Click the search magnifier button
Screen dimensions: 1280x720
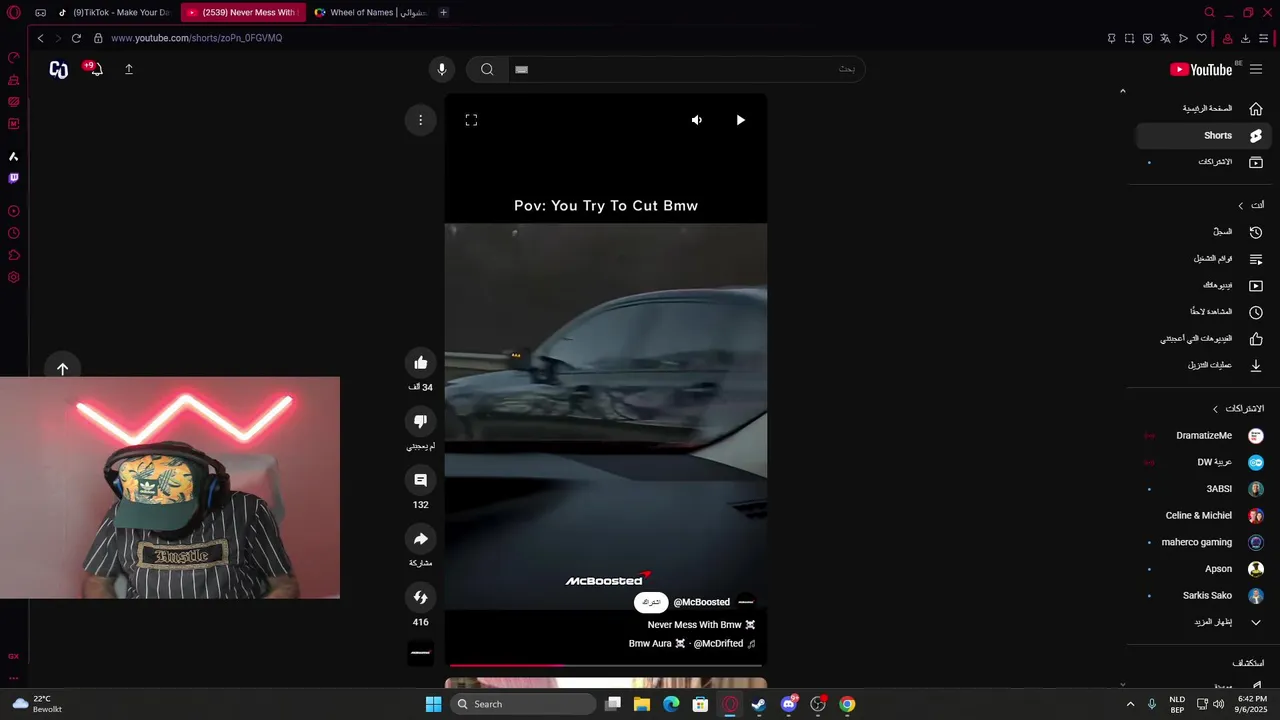[487, 69]
